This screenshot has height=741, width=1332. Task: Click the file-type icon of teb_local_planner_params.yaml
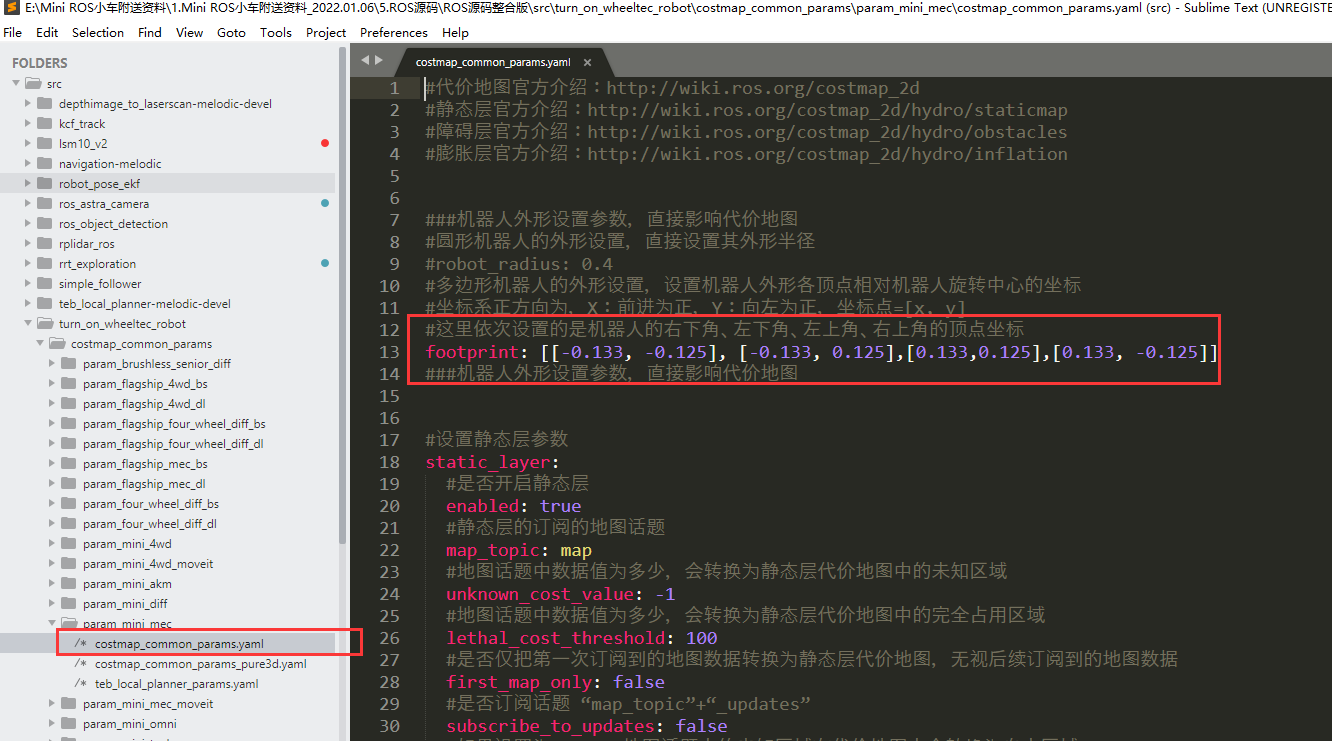pos(81,684)
